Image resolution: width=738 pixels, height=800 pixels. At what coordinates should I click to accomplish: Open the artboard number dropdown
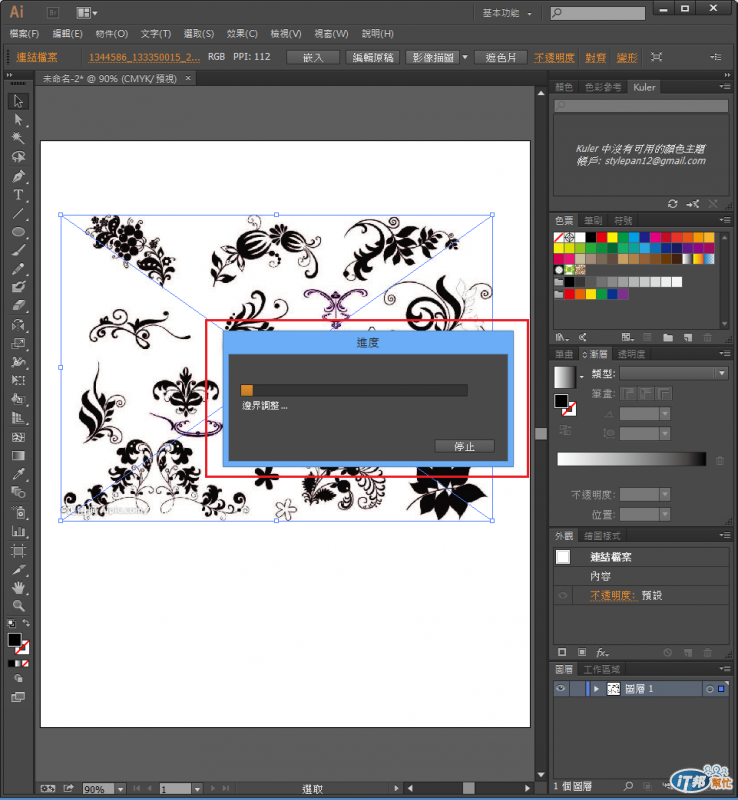tap(197, 789)
